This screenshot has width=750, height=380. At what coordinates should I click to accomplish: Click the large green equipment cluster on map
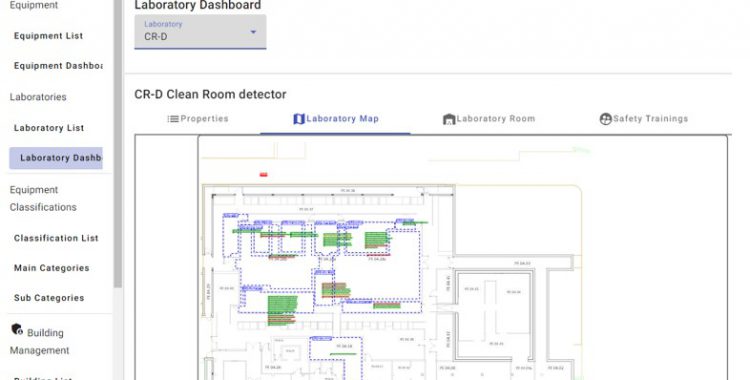[282, 310]
